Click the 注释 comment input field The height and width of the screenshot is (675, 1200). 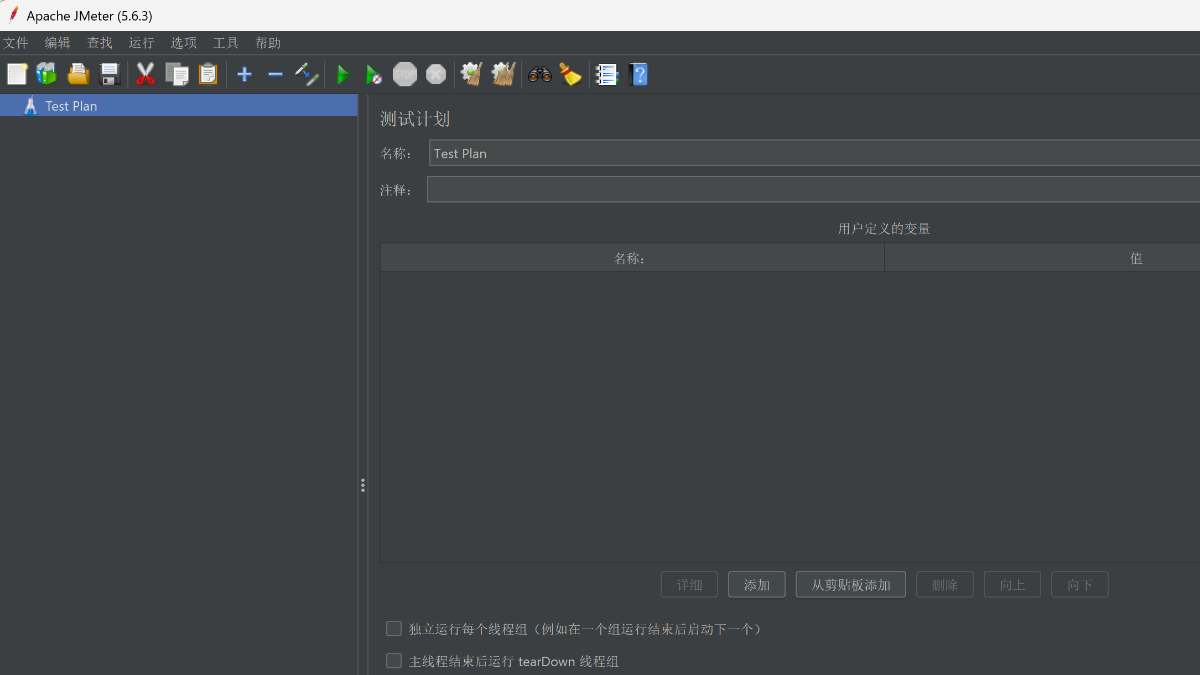tap(813, 189)
